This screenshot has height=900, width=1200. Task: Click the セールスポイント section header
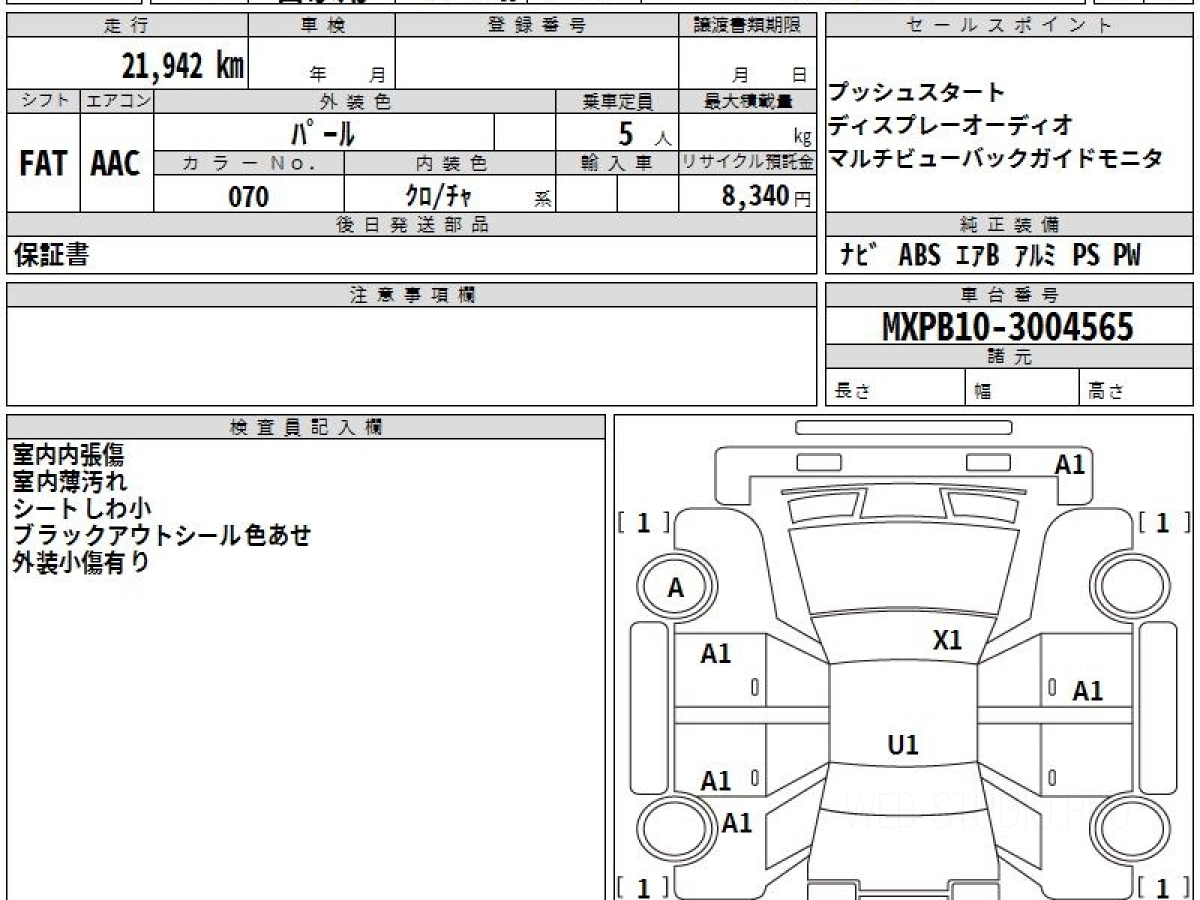(x=1009, y=26)
